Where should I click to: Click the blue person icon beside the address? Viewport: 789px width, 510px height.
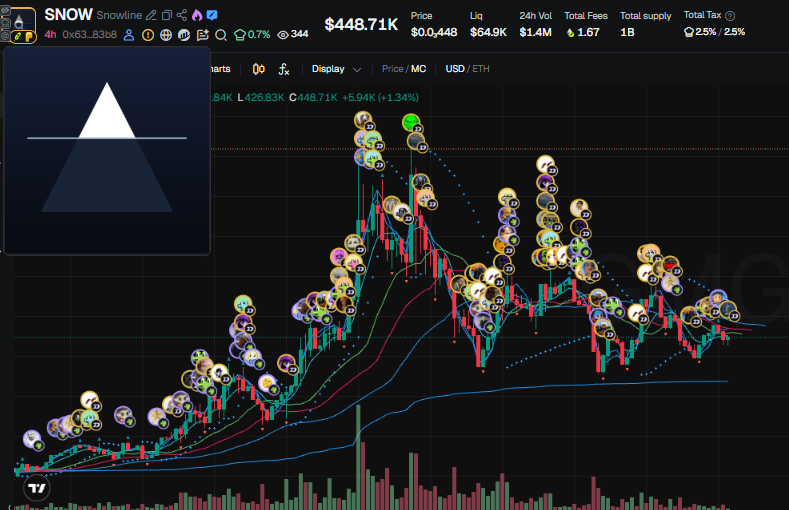click(x=129, y=35)
